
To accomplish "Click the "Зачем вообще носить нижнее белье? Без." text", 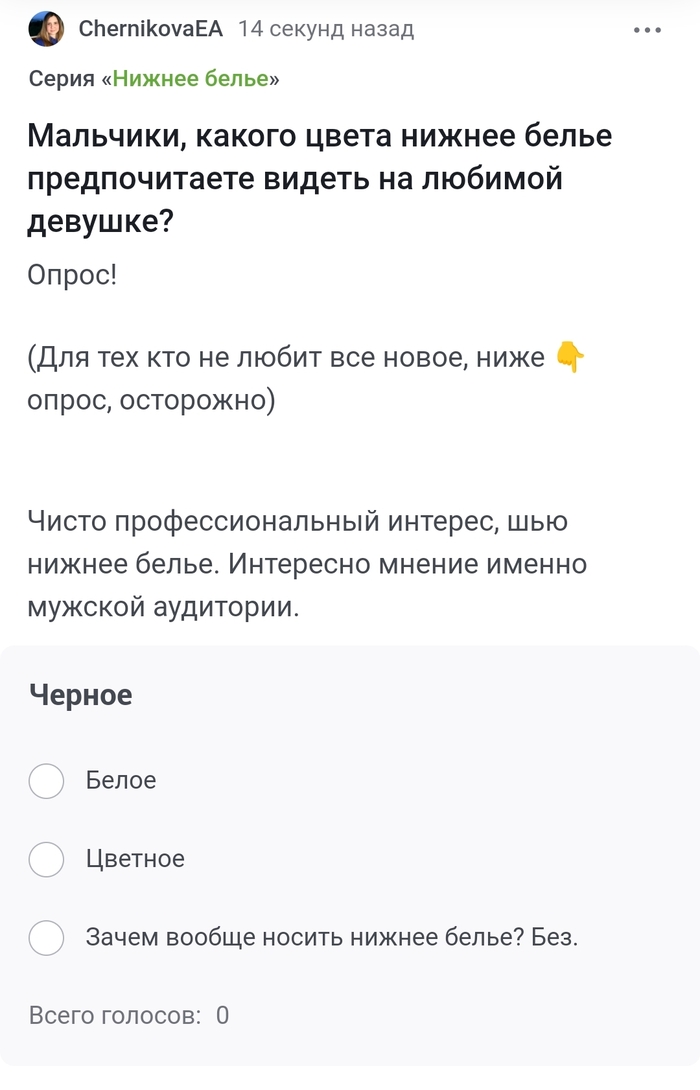I will tap(332, 938).
